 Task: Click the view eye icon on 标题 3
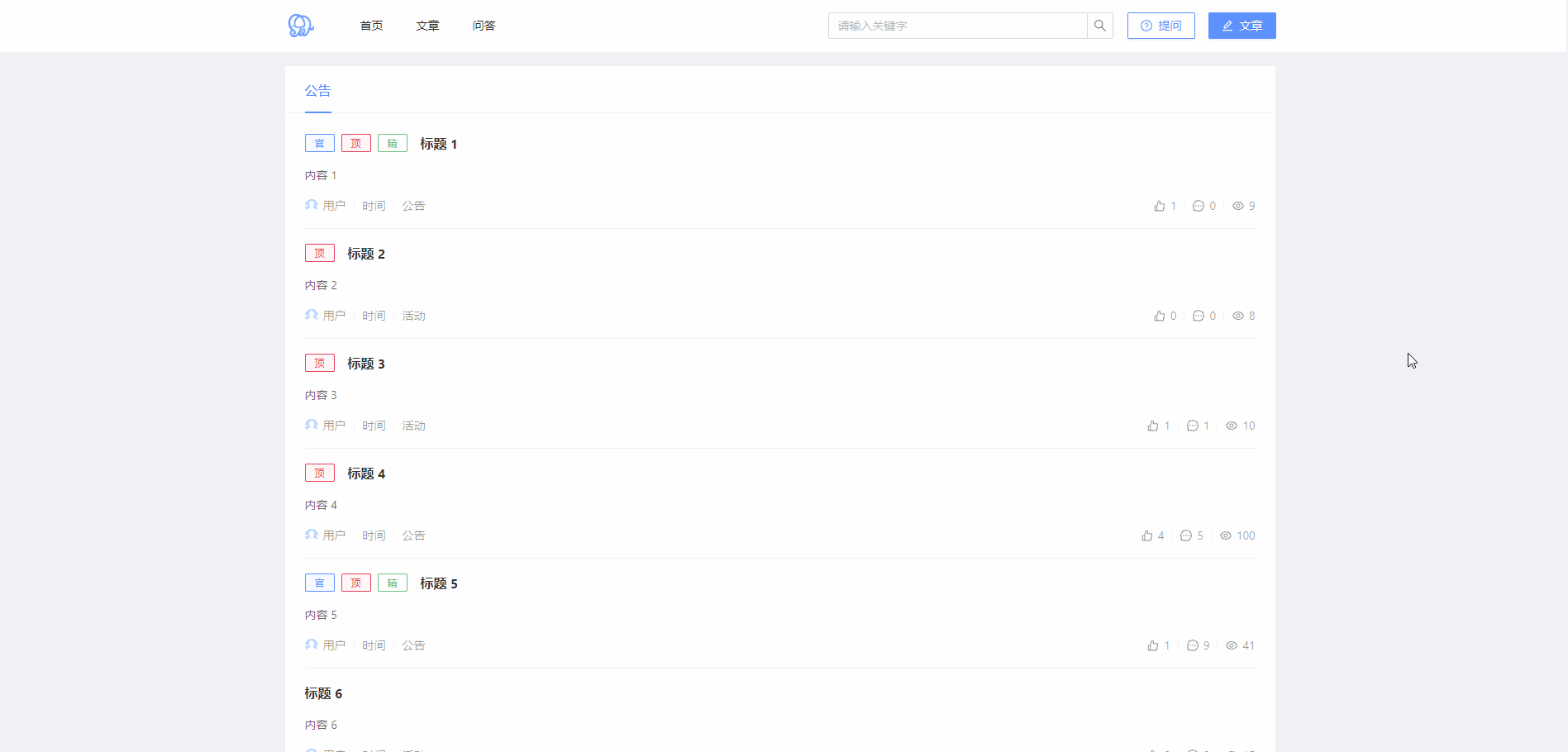1232,426
